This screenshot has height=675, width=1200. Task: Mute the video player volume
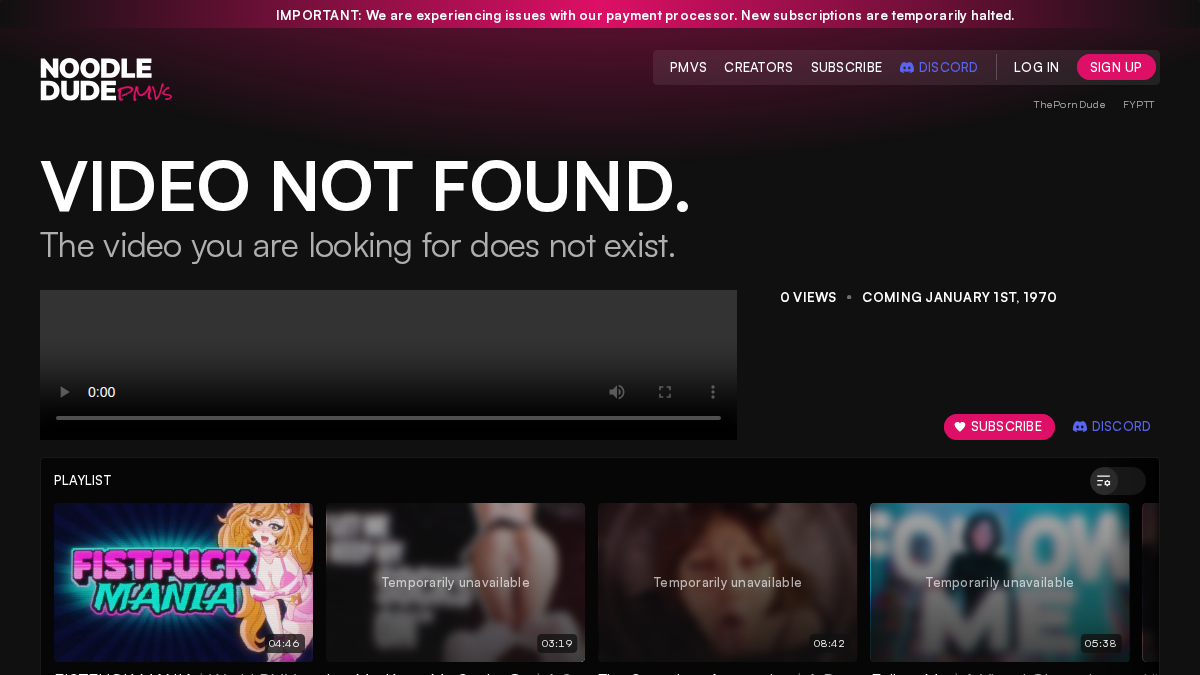pos(617,392)
